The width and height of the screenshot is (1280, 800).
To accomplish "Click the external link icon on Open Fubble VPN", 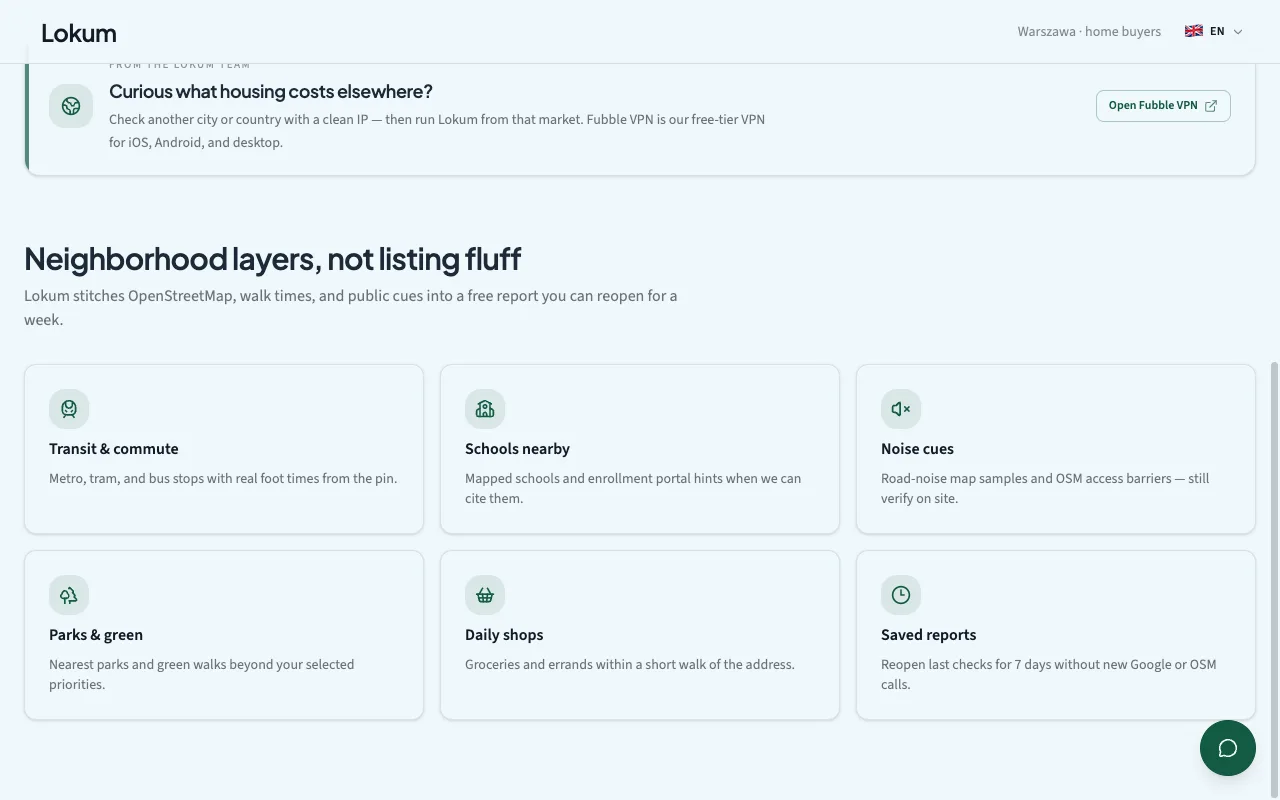I will point(1211,106).
